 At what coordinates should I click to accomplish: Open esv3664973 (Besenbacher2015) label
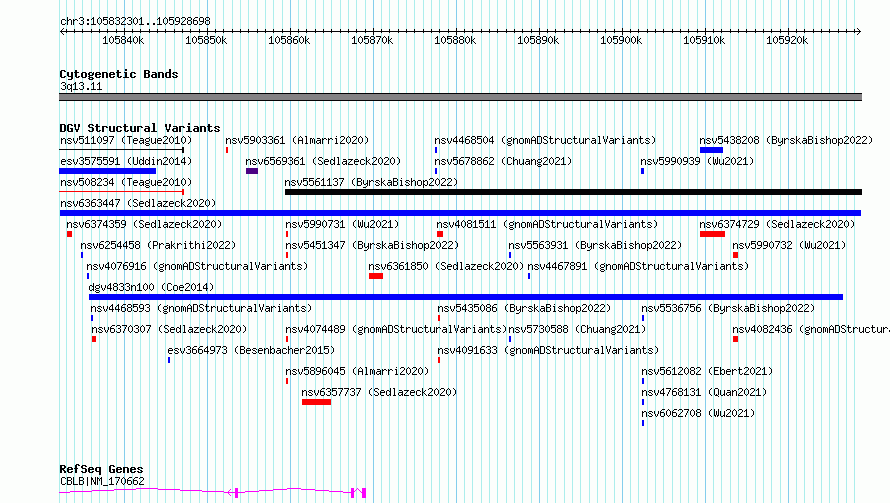(251, 350)
